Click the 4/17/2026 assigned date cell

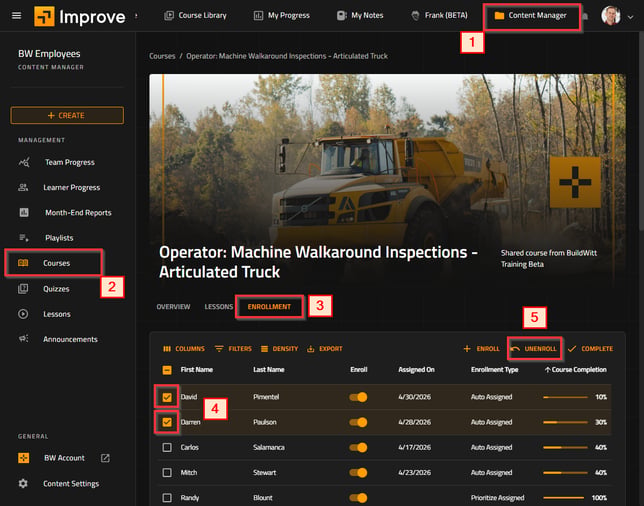pyautogui.click(x=414, y=447)
